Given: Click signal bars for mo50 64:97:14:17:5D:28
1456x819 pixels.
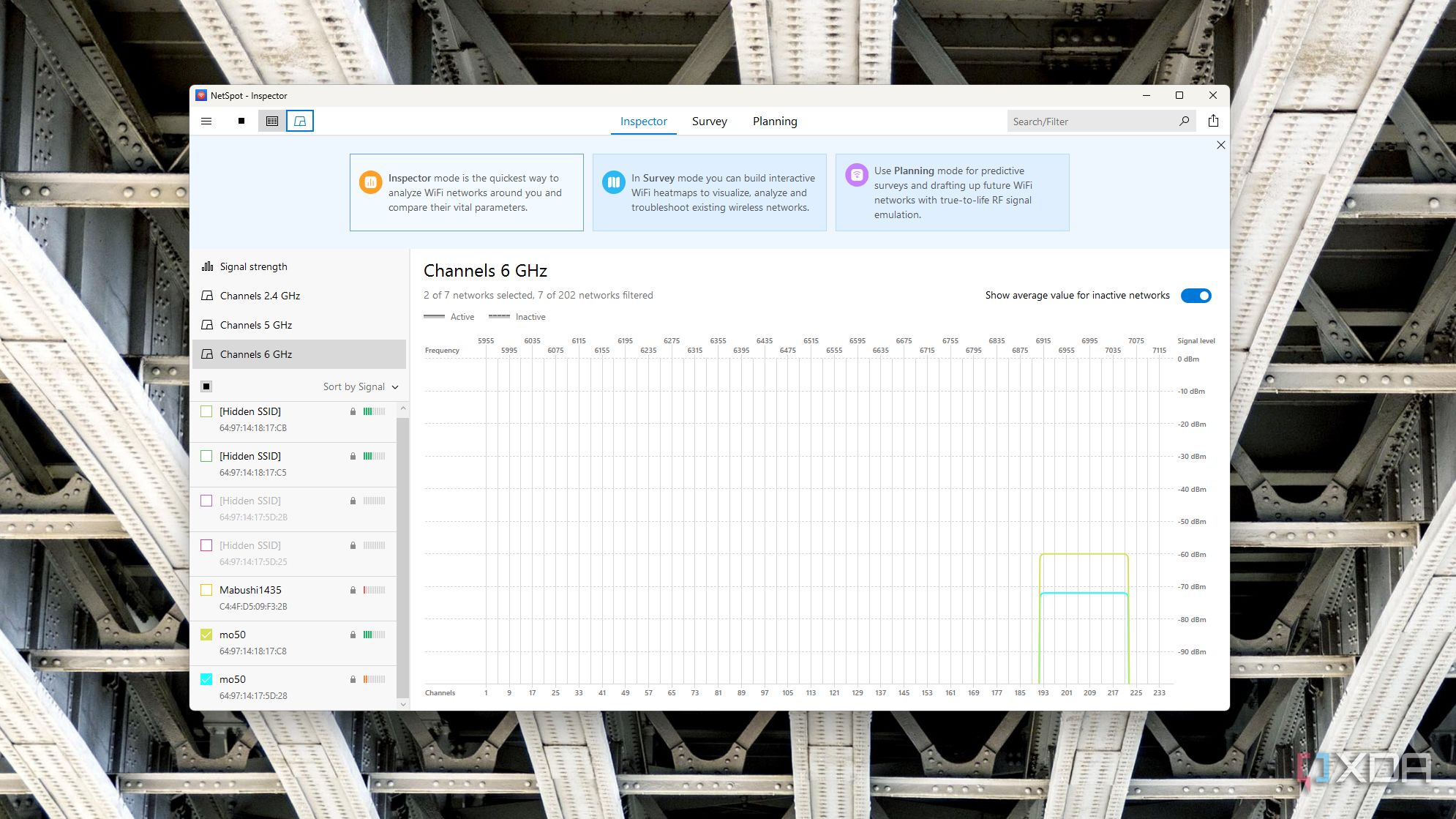Looking at the screenshot, I should [x=374, y=680].
